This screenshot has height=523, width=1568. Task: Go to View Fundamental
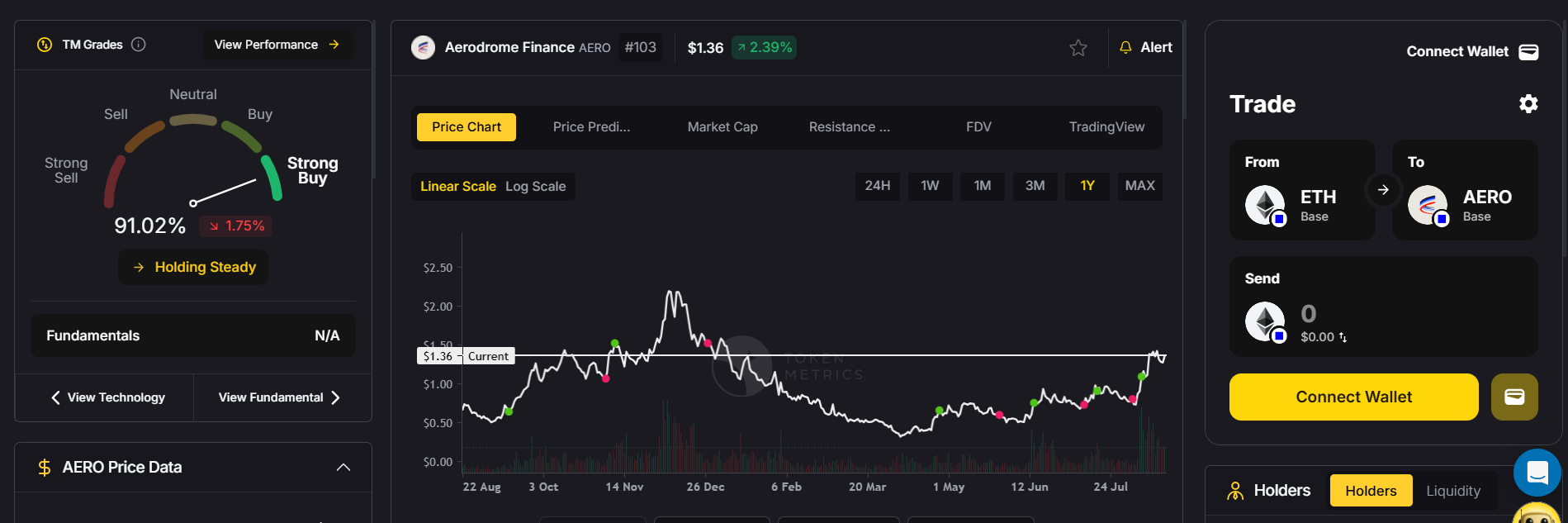(279, 397)
